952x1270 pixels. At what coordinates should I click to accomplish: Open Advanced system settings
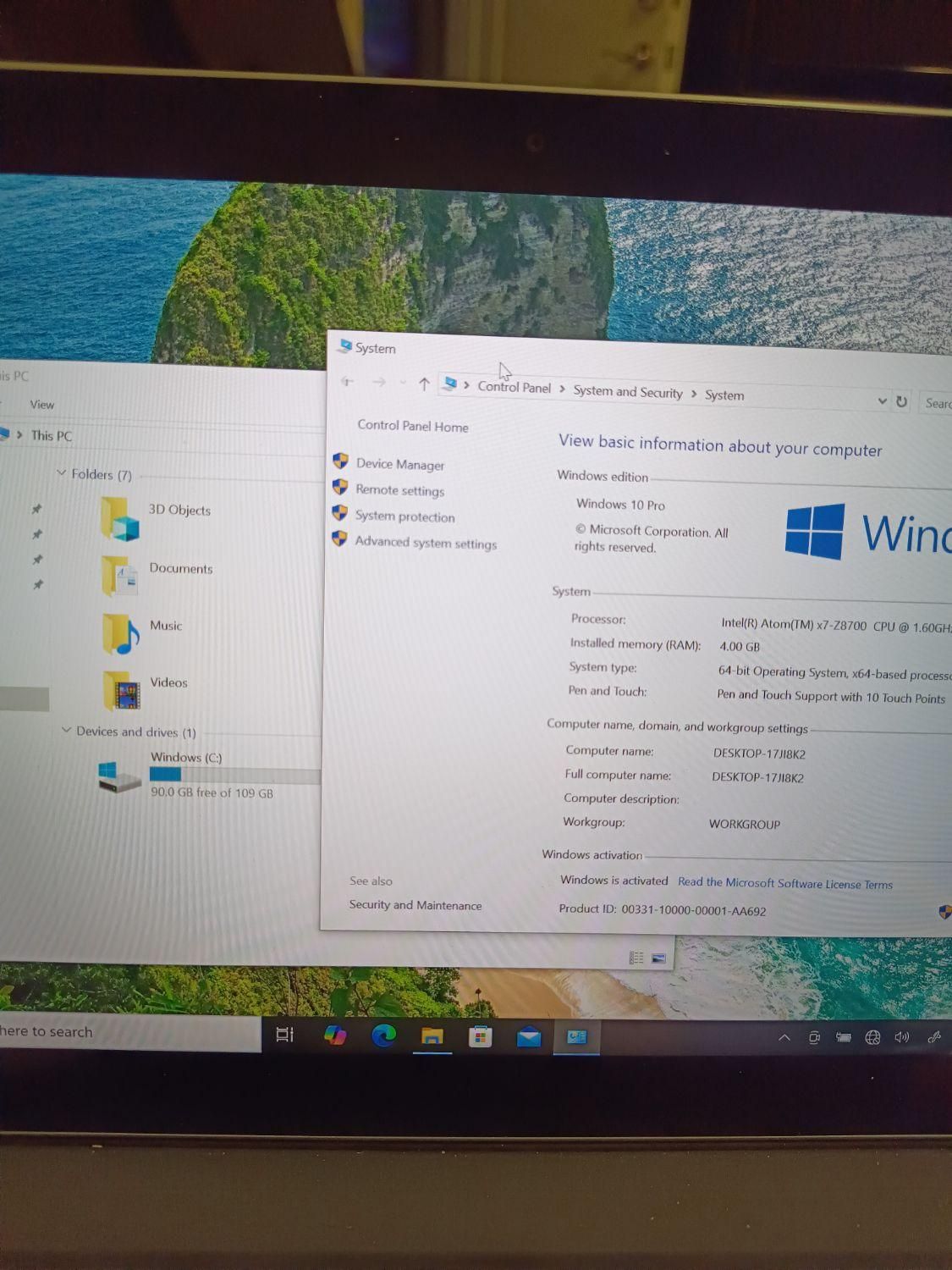click(426, 543)
